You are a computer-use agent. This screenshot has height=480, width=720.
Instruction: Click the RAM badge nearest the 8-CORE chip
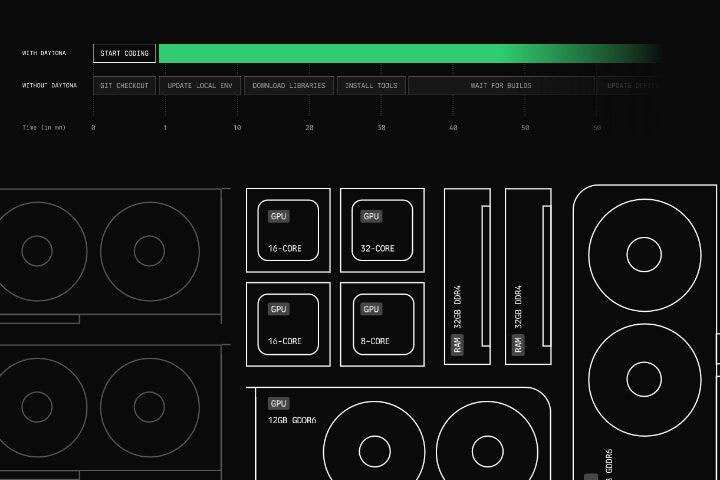pos(457,345)
